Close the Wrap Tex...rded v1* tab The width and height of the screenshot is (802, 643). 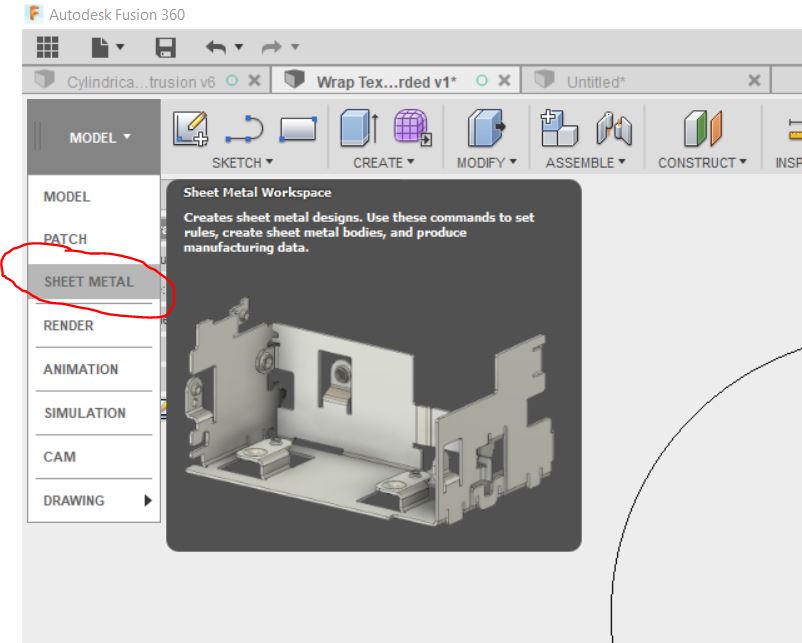coord(504,80)
